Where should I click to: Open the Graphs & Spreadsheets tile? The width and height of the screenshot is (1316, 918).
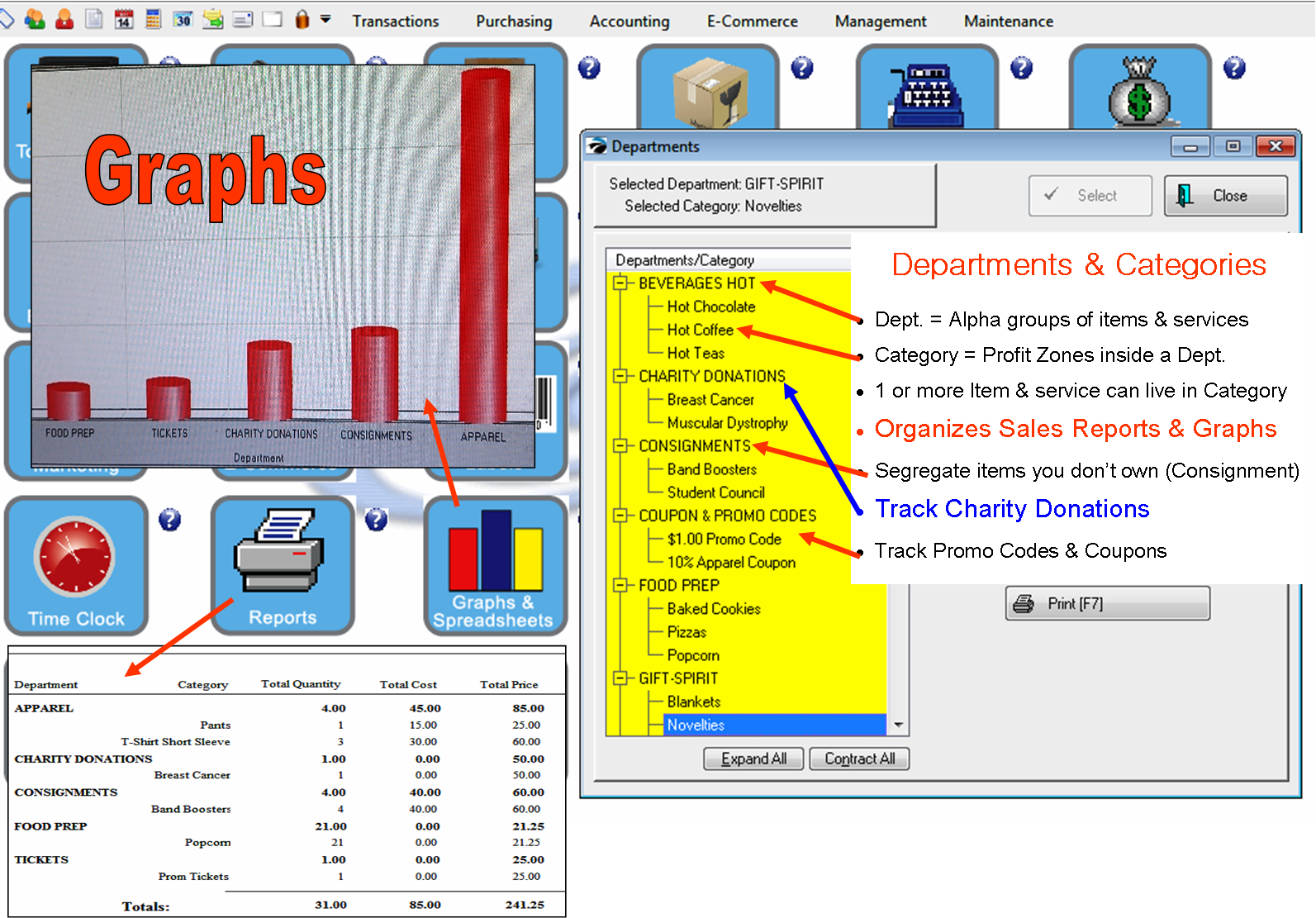coord(496,566)
